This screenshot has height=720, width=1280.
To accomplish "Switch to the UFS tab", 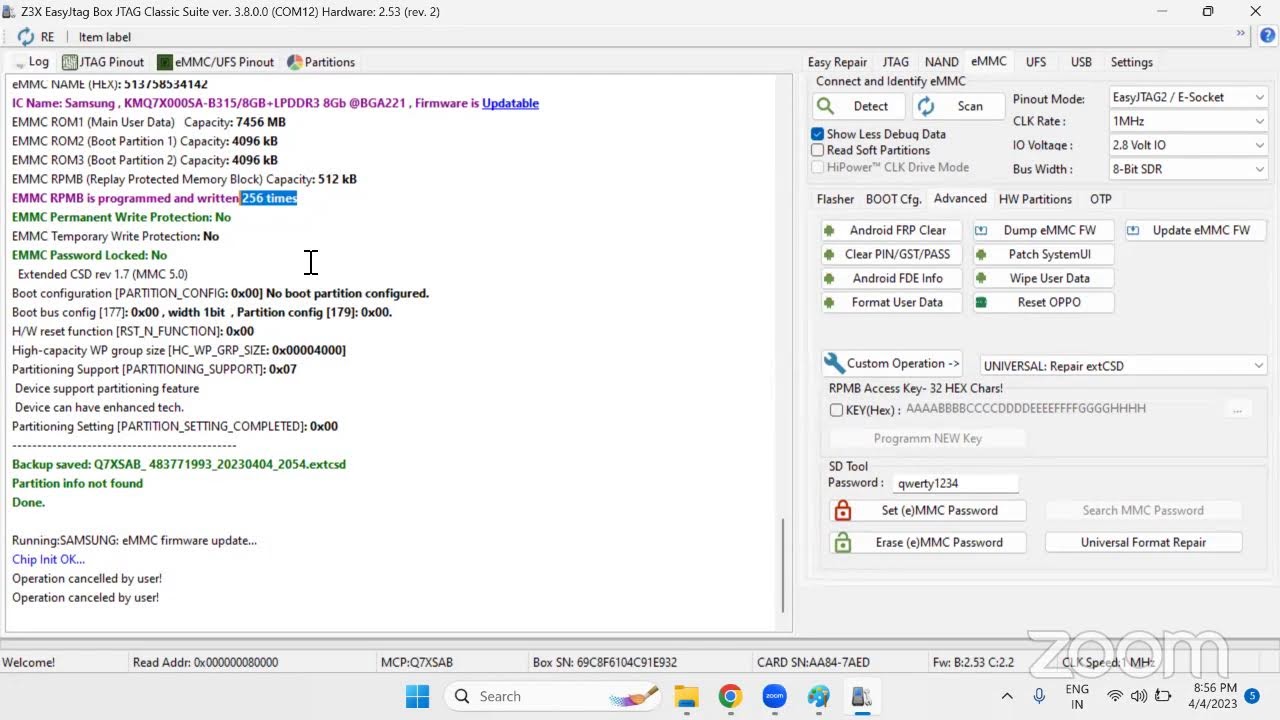I will (1036, 62).
